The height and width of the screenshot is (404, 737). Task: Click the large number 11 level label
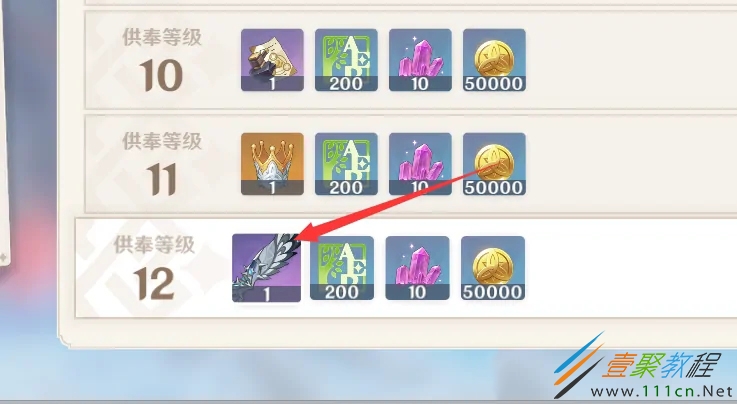click(x=162, y=180)
